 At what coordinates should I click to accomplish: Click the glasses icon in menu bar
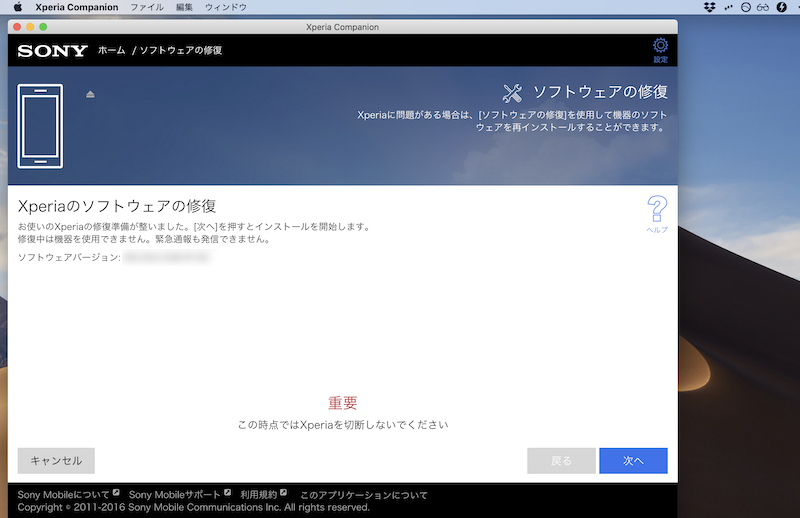point(762,7)
